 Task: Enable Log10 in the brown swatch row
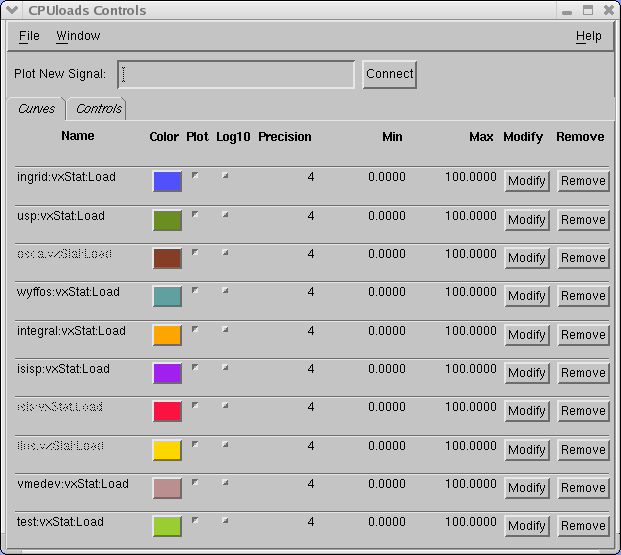point(225,252)
